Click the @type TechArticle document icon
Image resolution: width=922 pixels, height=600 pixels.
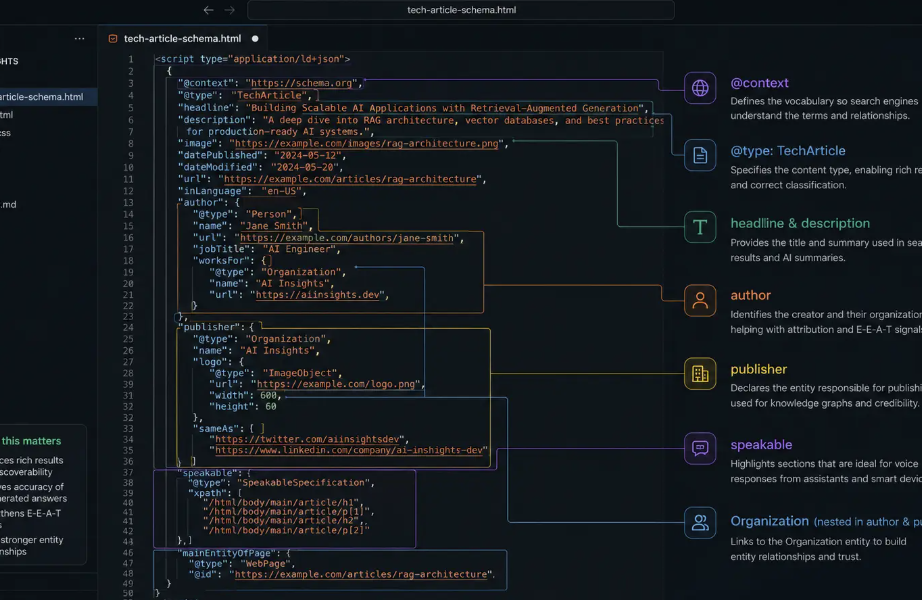(700, 155)
